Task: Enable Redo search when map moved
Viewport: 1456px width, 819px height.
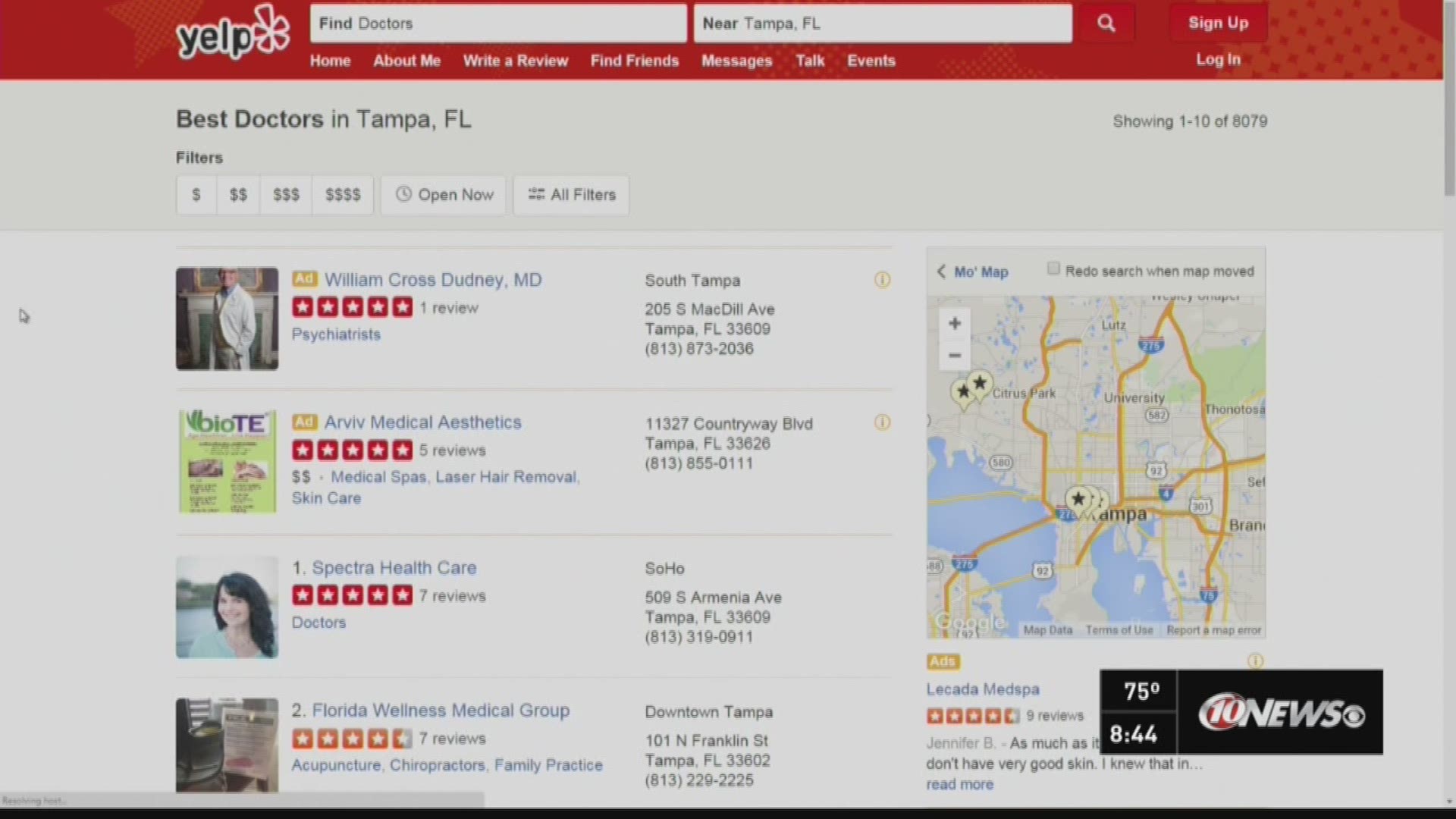Action: 1053,268
